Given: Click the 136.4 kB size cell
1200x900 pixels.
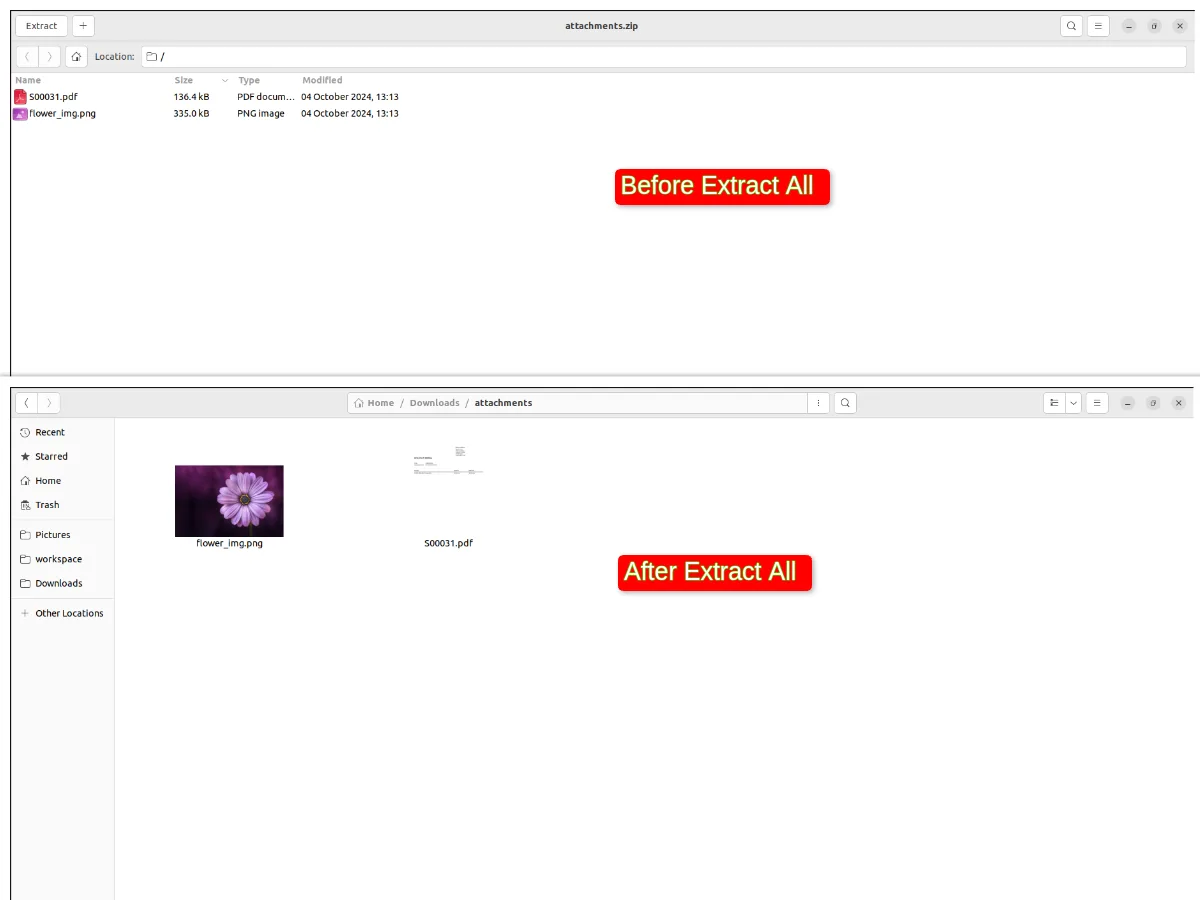Looking at the screenshot, I should coord(192,97).
